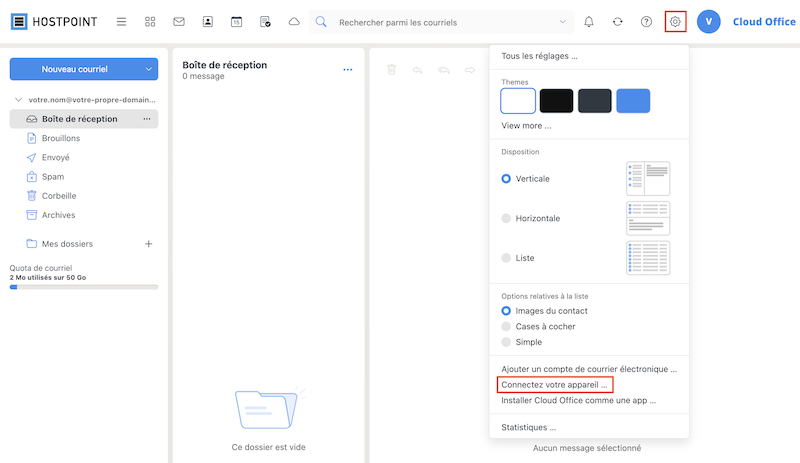Screen dimensions: 800x463
Task: Select the Verticale layout radio button
Action: [x=506, y=179]
